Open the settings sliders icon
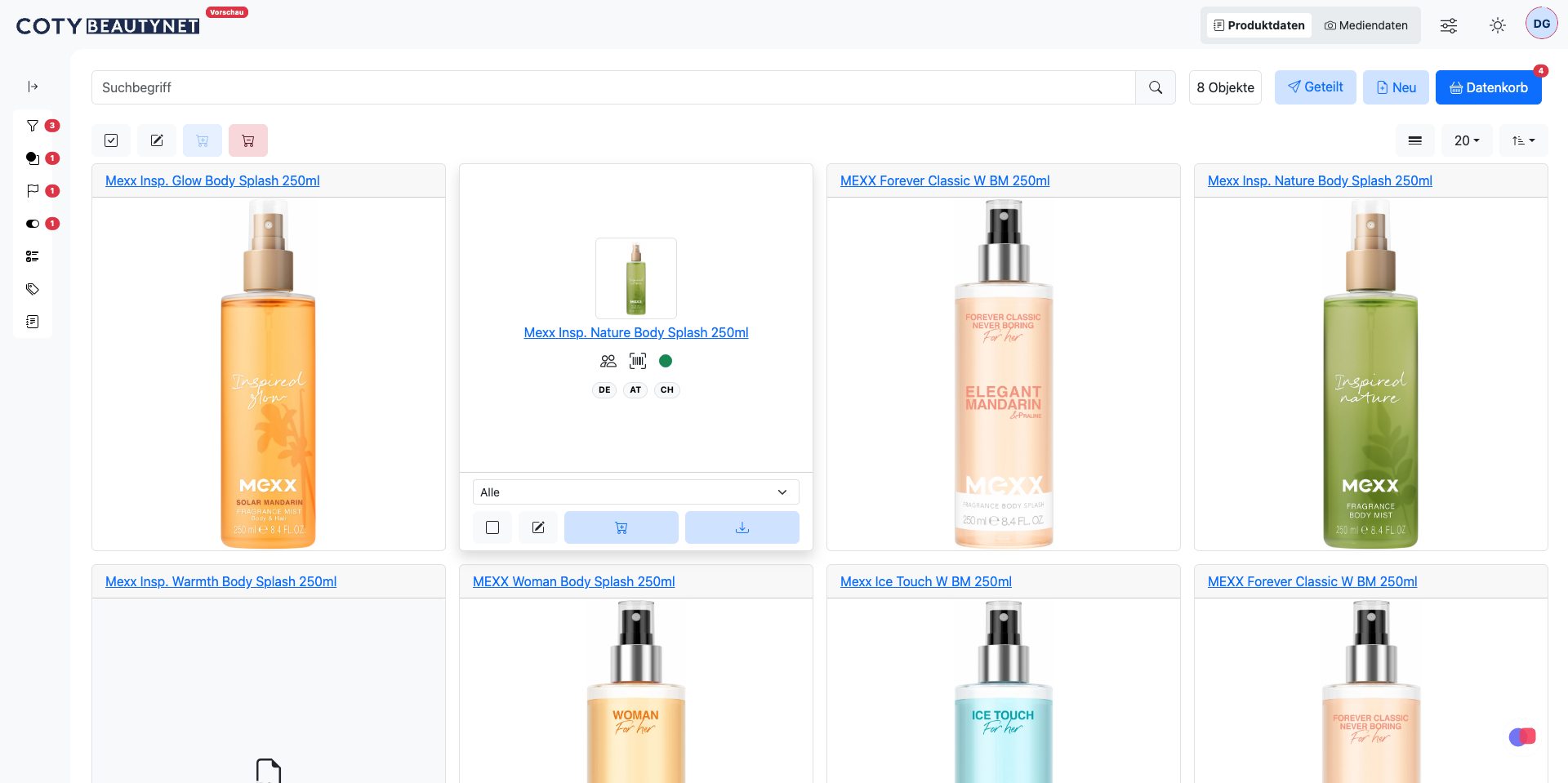Viewport: 1568px width, 783px height. [1449, 25]
